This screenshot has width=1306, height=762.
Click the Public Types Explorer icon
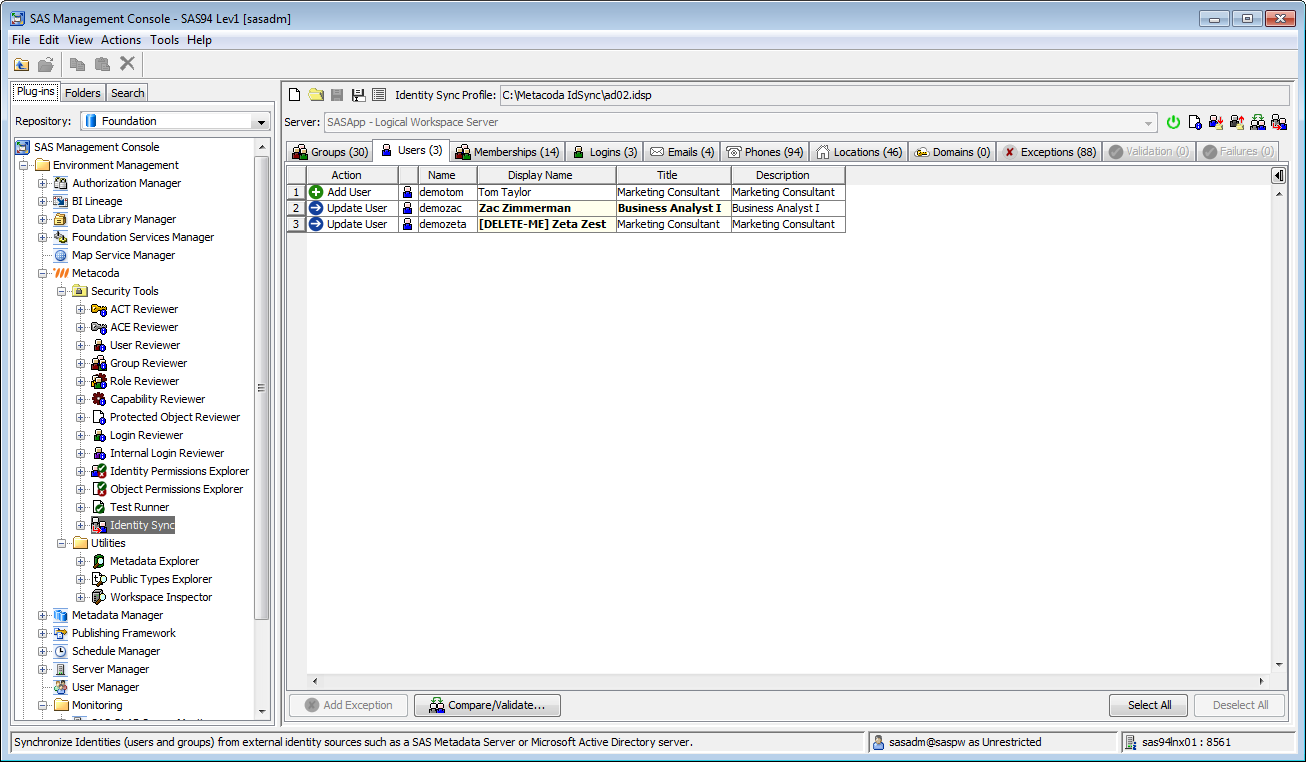[99, 579]
